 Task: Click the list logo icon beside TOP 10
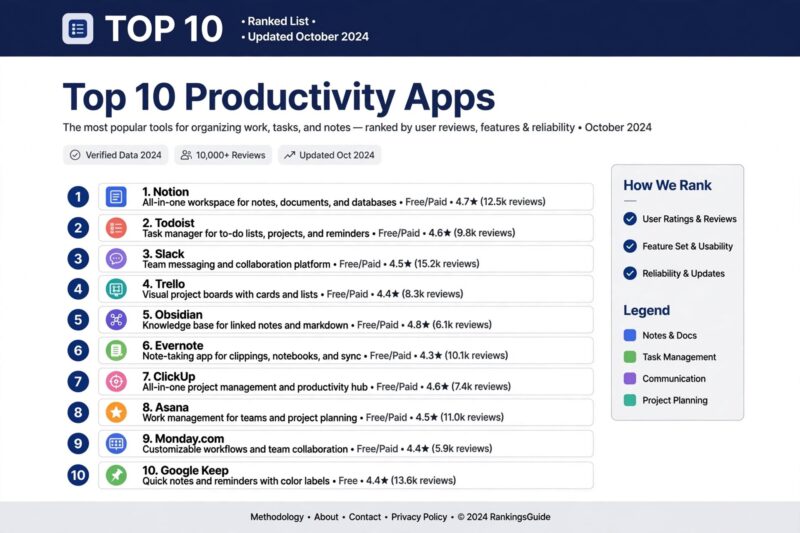point(78,29)
